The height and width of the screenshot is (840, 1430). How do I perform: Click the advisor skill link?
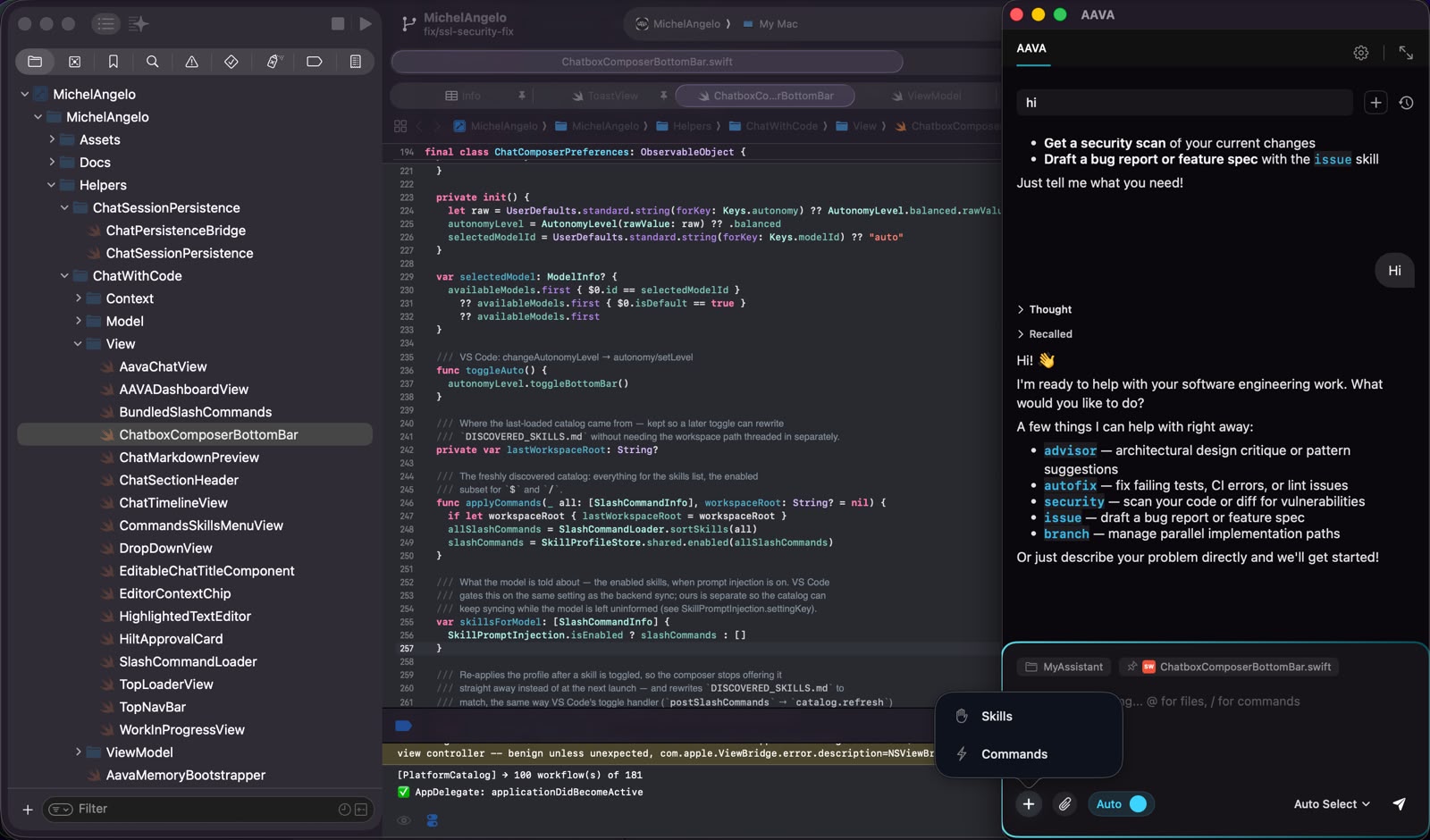click(x=1070, y=450)
